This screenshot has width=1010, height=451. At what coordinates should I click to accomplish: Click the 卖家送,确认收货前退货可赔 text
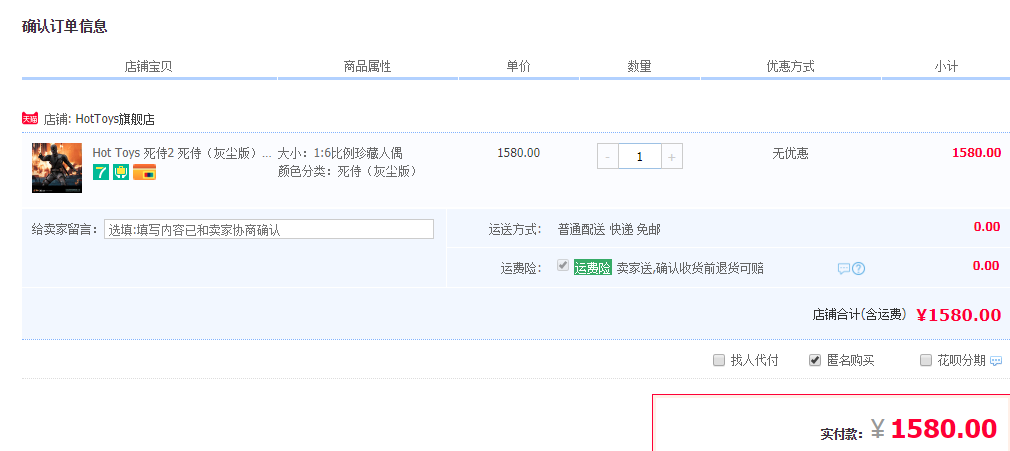pos(691,269)
